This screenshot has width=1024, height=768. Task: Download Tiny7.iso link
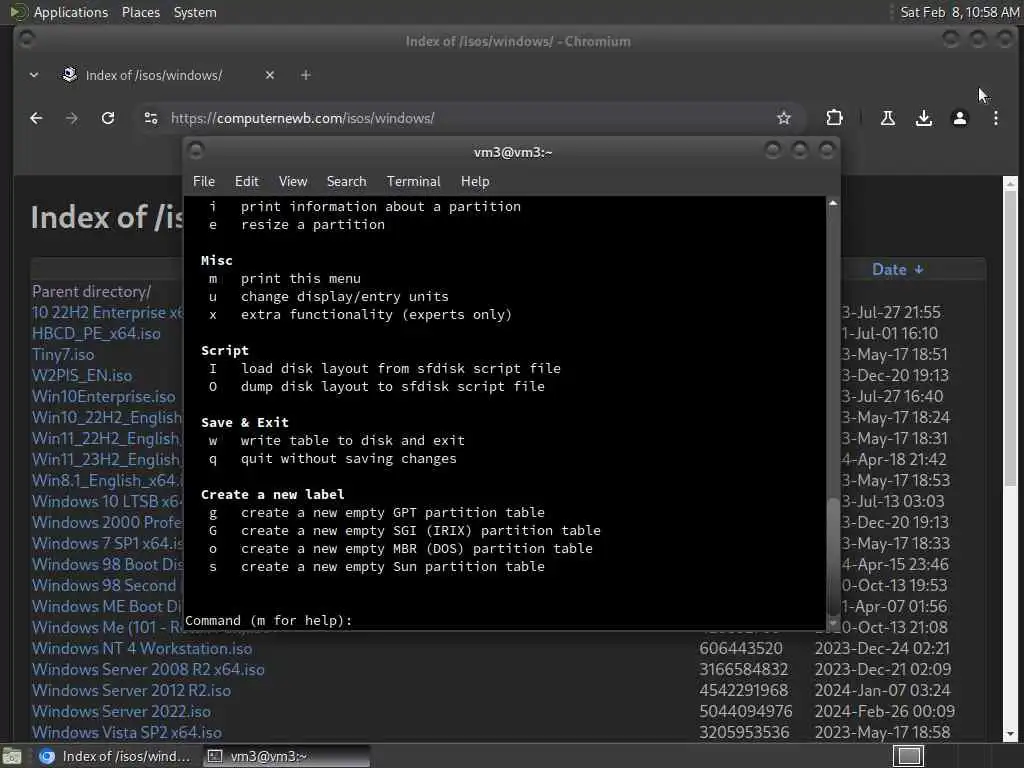tap(63, 354)
